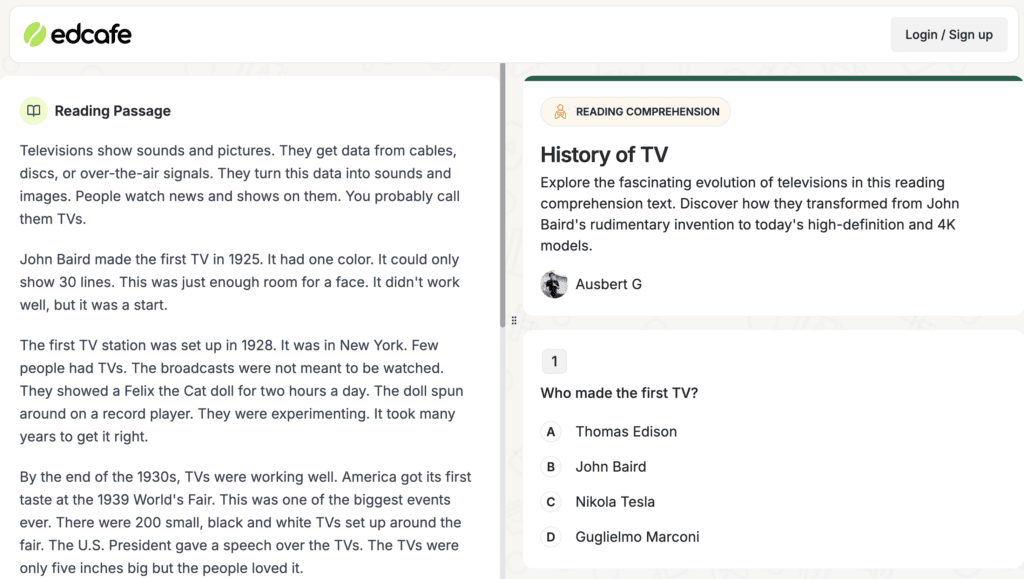Click the question number 1 badge
Screen dimensions: 1024x579
pos(554,361)
